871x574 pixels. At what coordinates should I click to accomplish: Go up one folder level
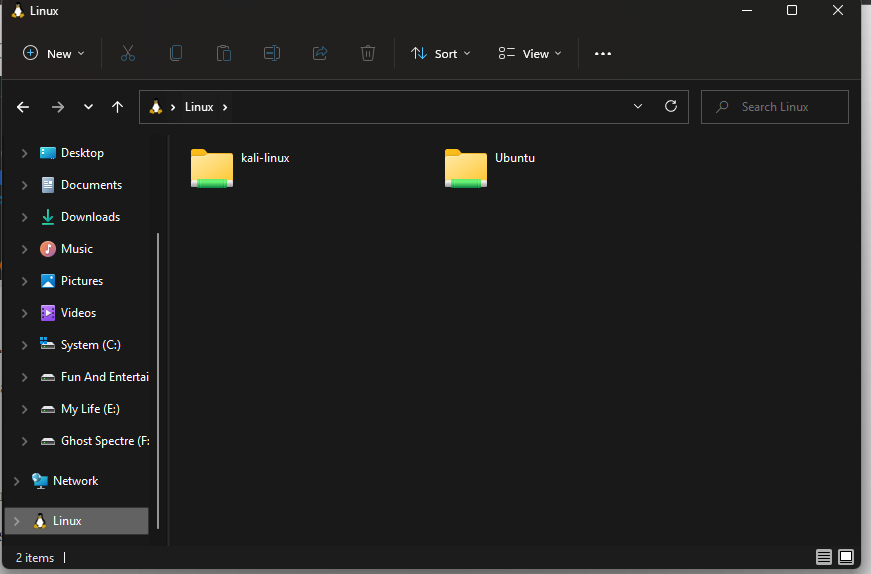pyautogui.click(x=117, y=107)
